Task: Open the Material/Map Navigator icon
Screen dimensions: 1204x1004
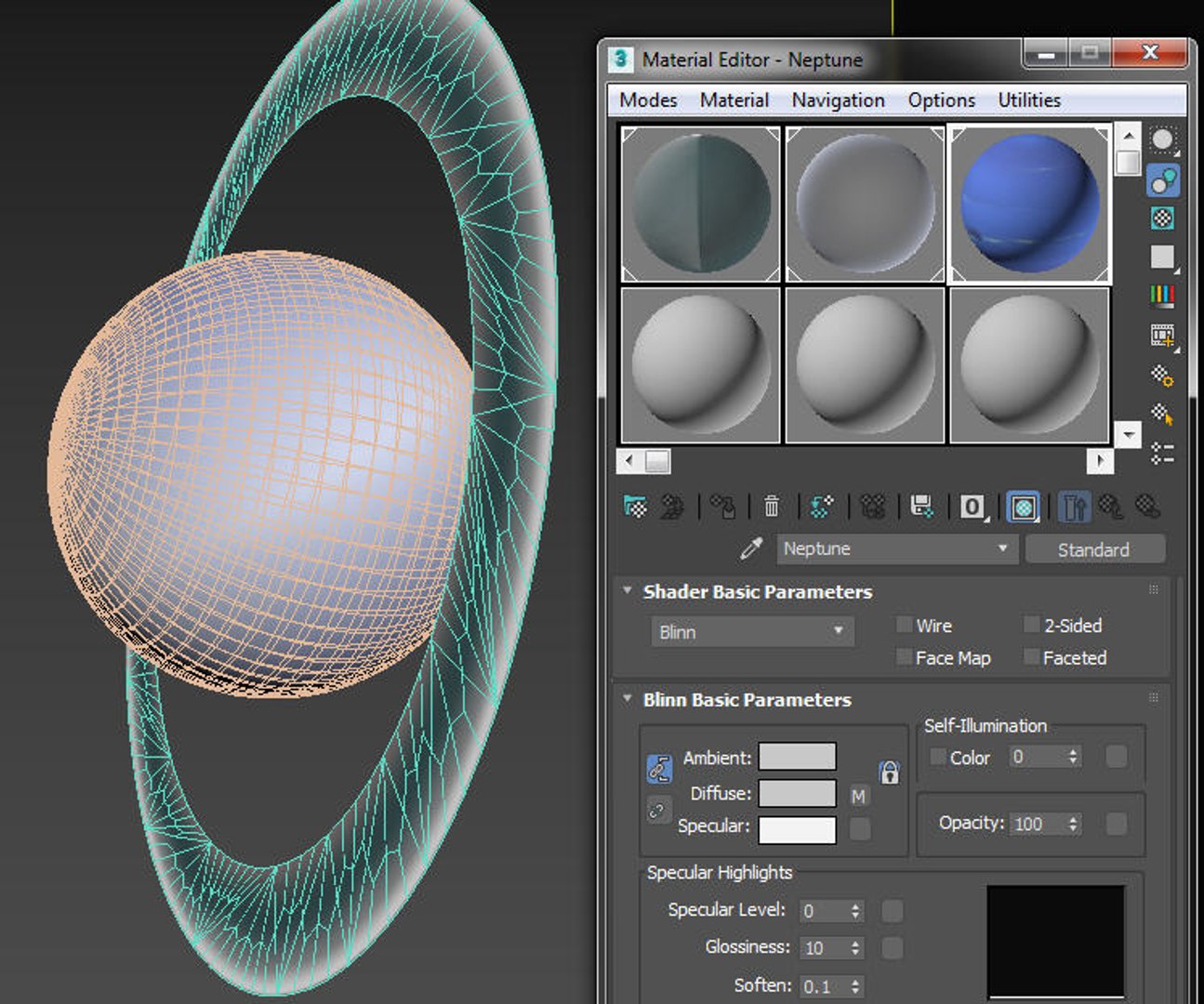Action: coord(1163,453)
